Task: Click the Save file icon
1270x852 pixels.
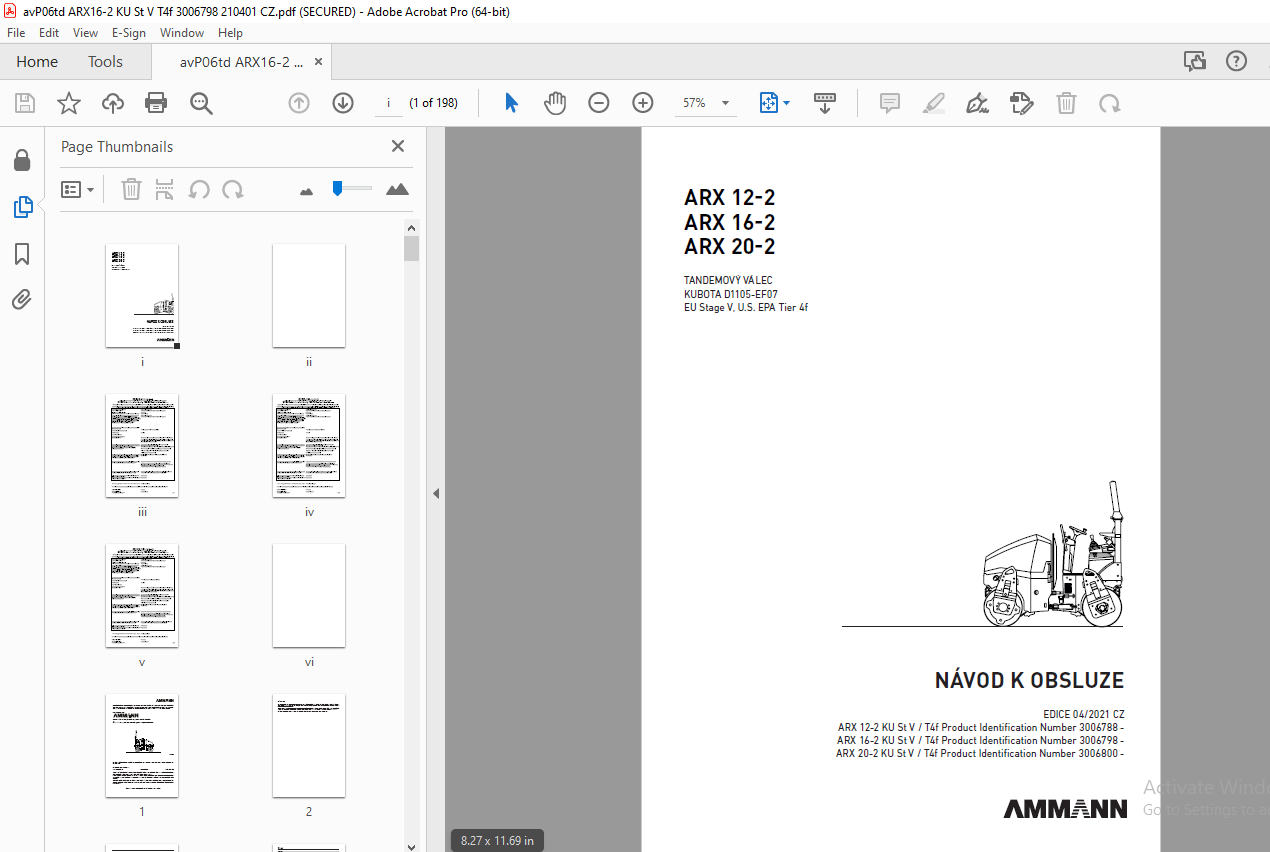Action: pyautogui.click(x=25, y=103)
